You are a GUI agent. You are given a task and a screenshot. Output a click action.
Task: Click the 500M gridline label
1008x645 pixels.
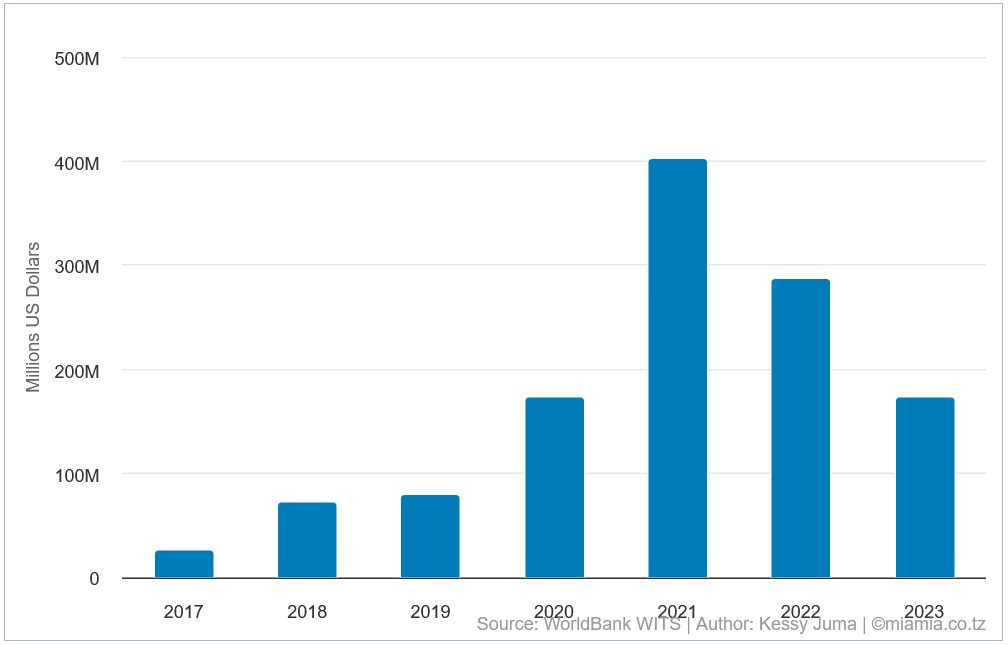coord(78,58)
